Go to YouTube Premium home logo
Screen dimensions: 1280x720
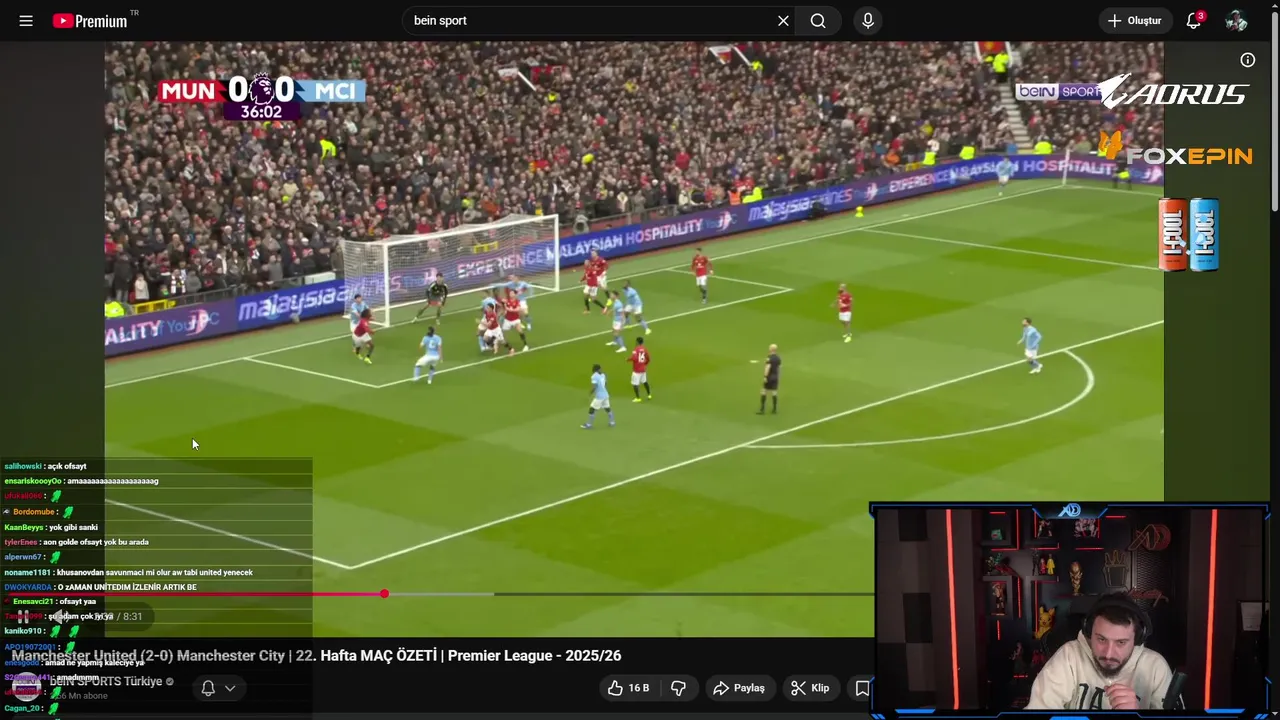[x=91, y=20]
